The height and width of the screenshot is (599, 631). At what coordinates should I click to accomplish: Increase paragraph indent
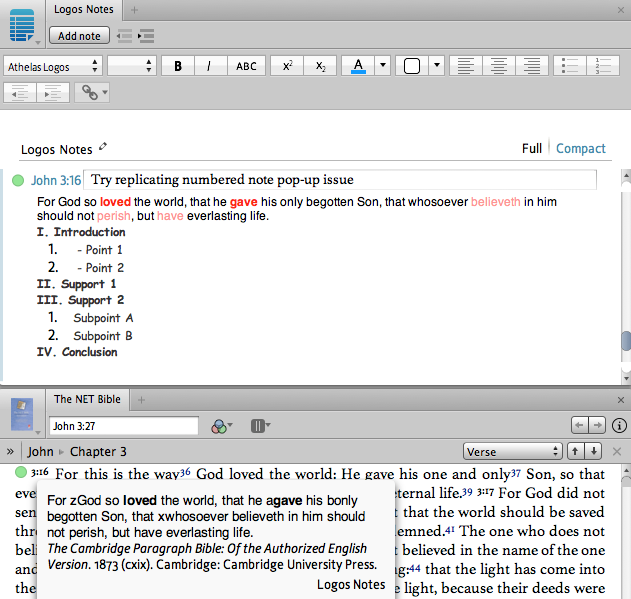click(53, 93)
